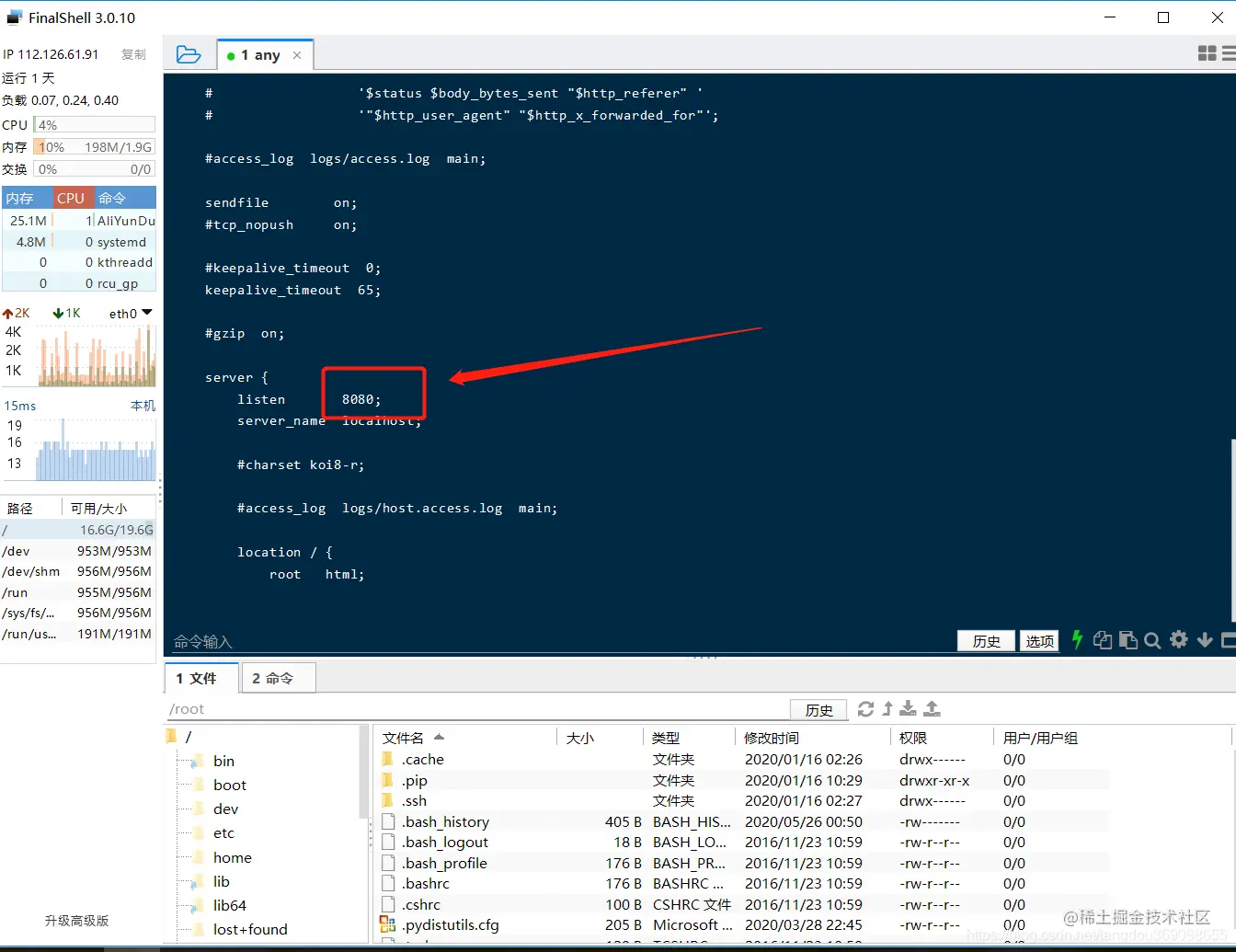This screenshot has height=952, width=1236.
Task: Click the /root path field
Action: click(476, 709)
